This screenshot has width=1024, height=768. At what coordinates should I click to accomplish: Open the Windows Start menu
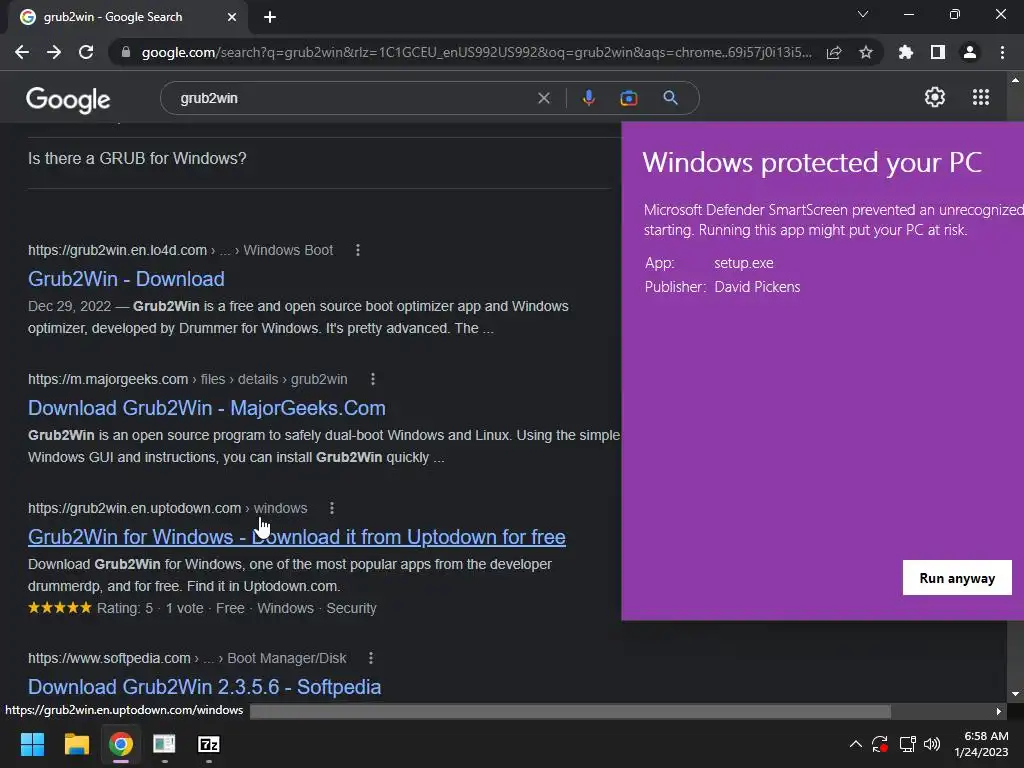click(x=32, y=744)
